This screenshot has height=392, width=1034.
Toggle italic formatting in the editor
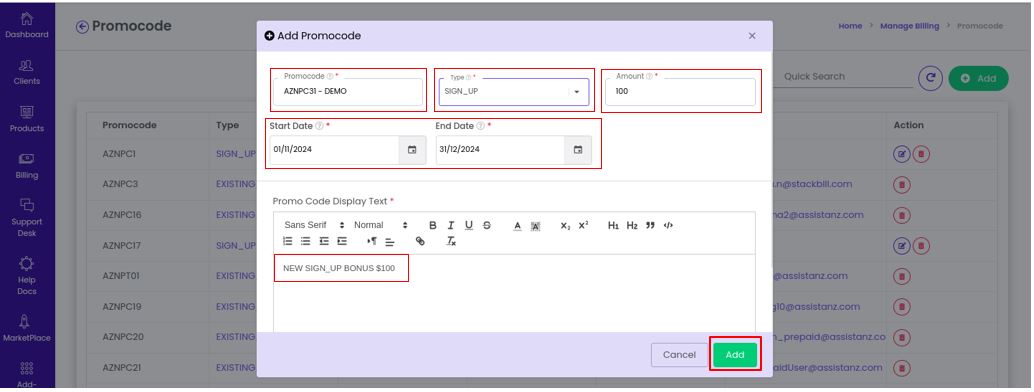(451, 225)
